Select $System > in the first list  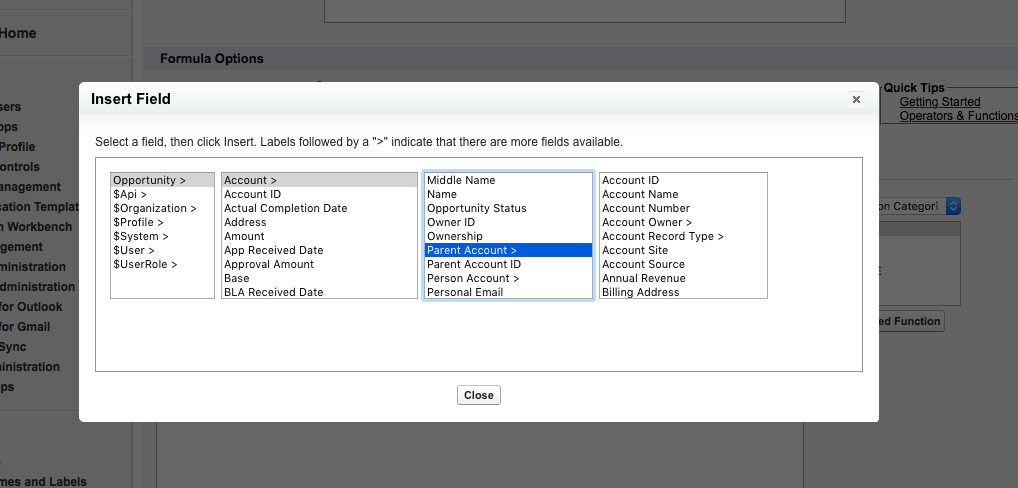click(x=141, y=236)
